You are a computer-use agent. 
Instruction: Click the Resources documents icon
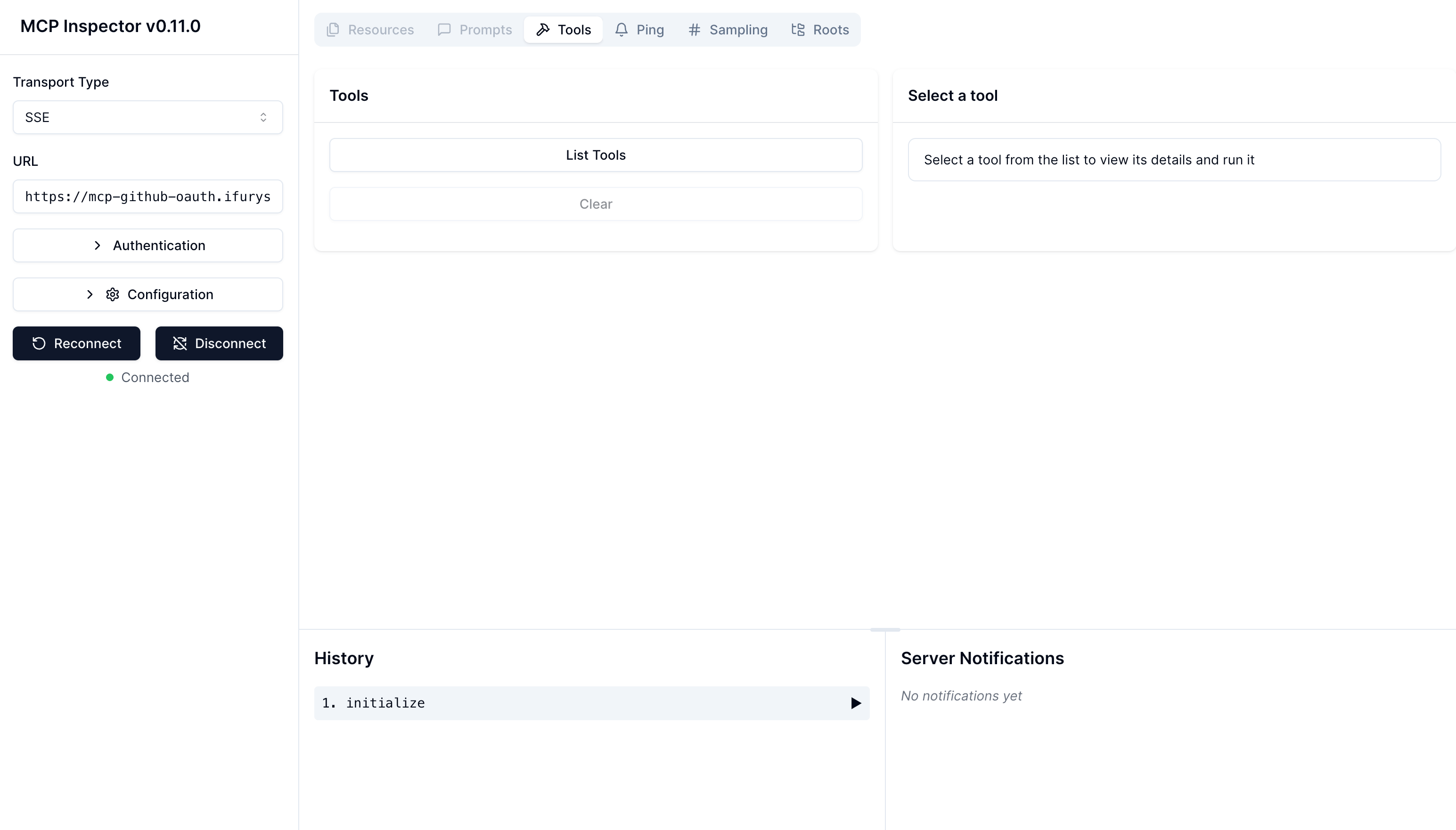333,30
